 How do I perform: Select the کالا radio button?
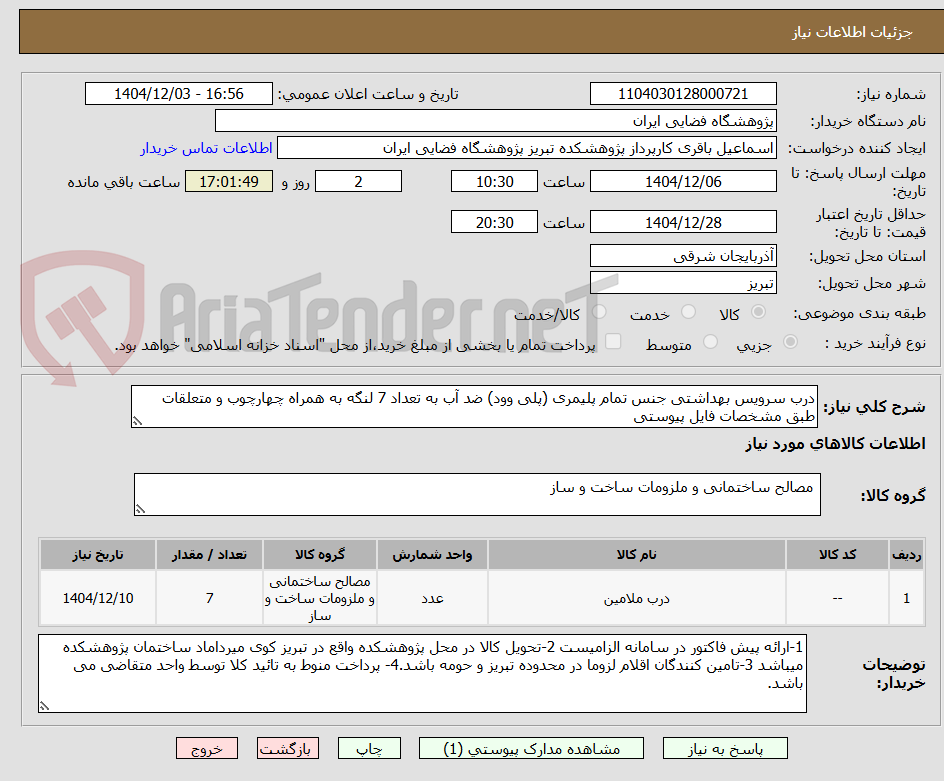point(759,312)
